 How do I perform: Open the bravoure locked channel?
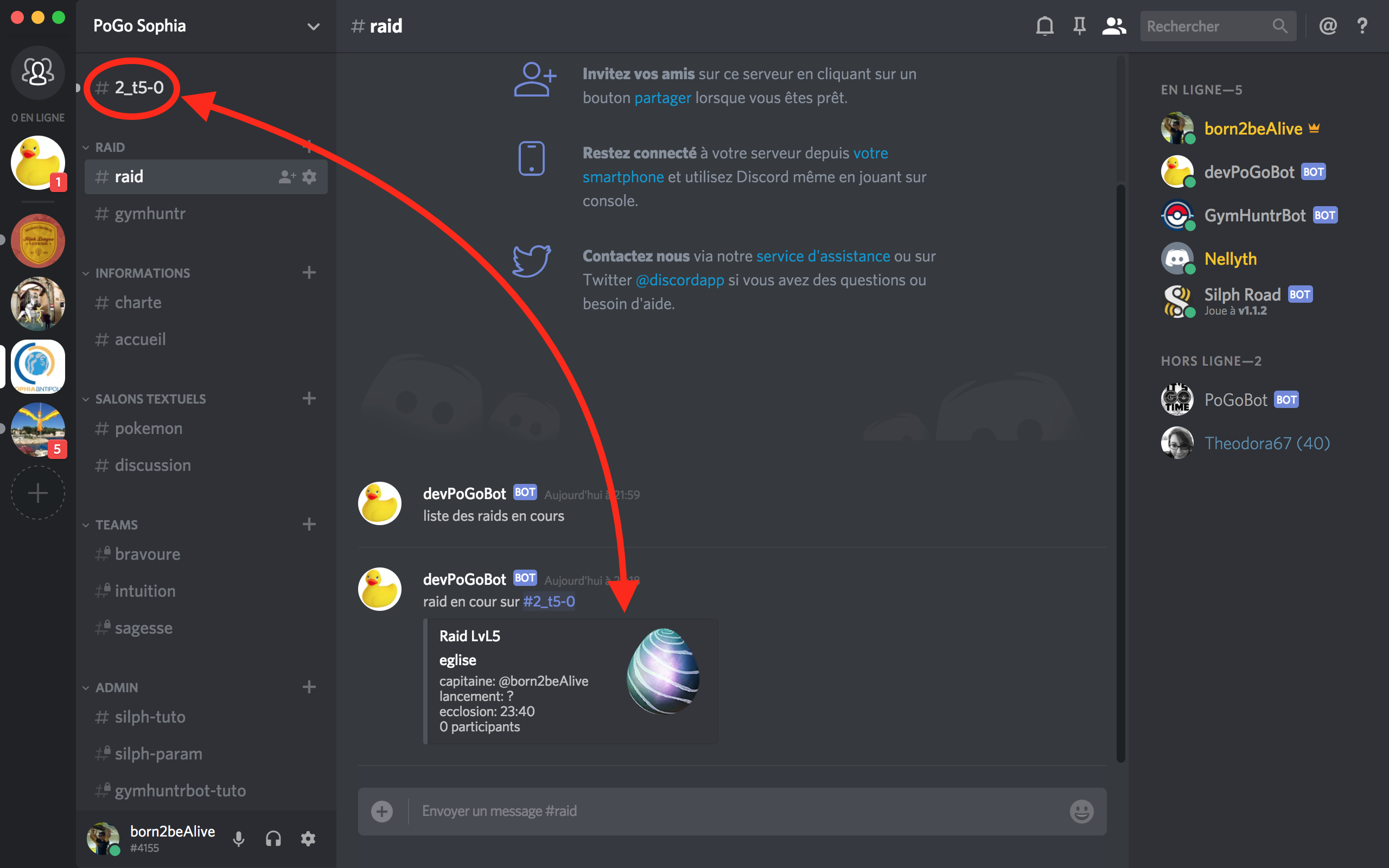[206, 554]
